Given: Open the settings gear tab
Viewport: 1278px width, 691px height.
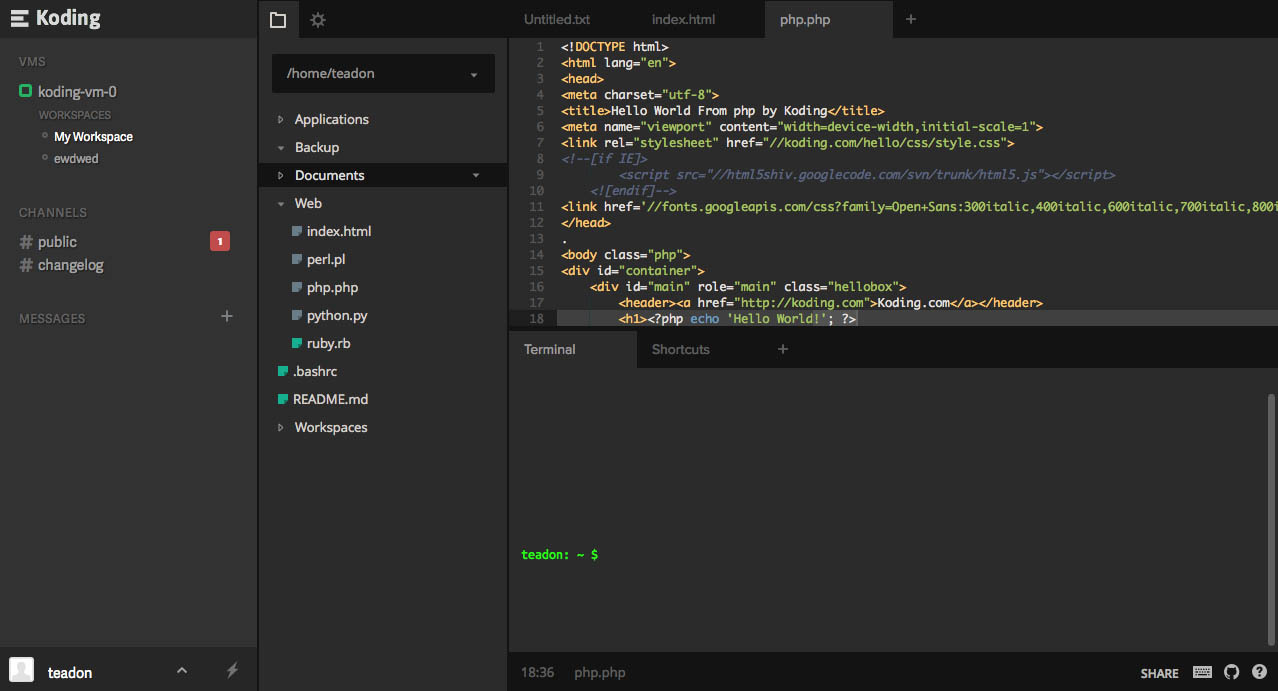Looking at the screenshot, I should click(317, 19).
